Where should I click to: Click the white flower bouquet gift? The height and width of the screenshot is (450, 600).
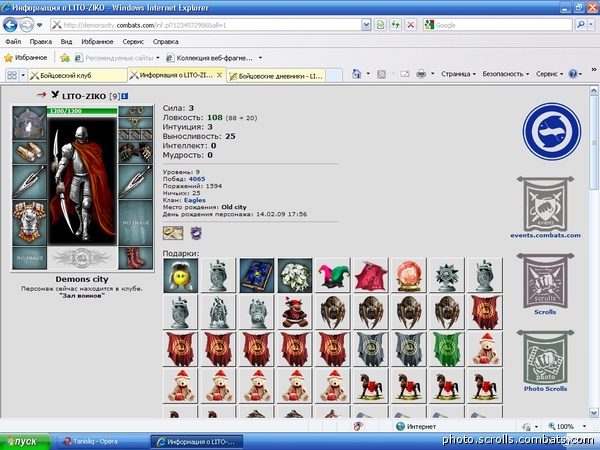[x=295, y=276]
